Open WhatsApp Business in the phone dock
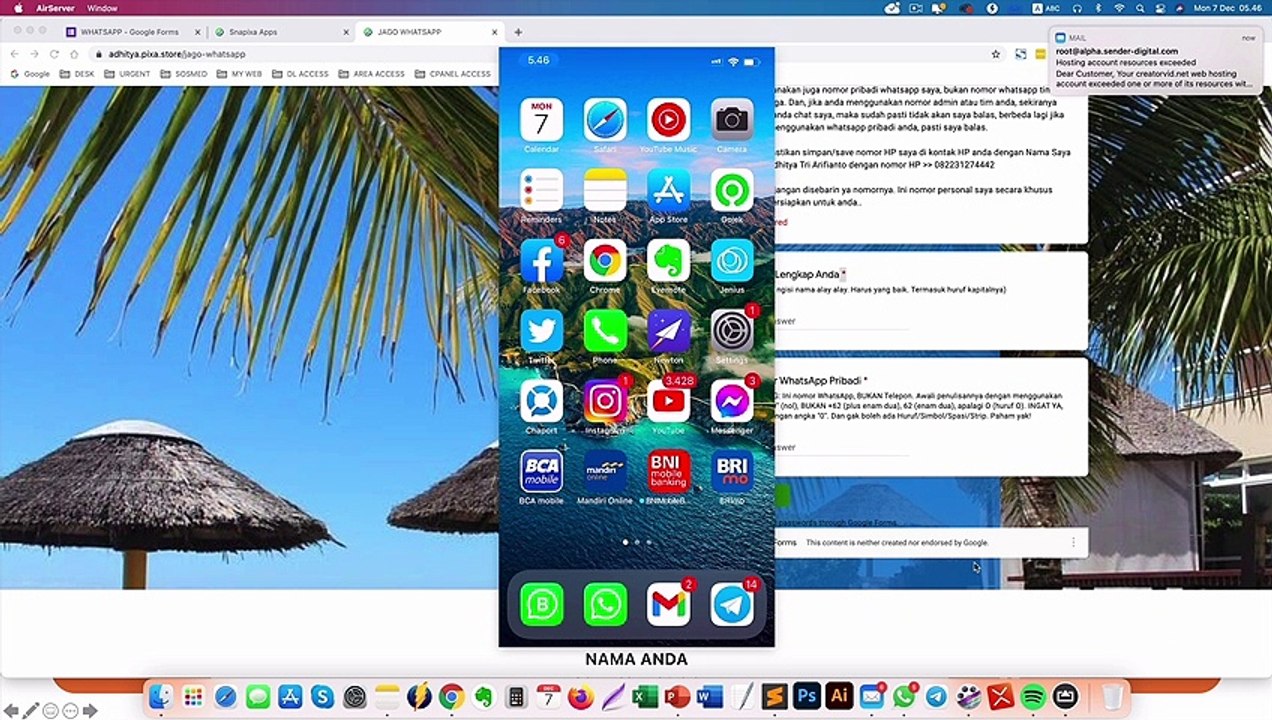This screenshot has width=1272, height=720. click(x=541, y=605)
